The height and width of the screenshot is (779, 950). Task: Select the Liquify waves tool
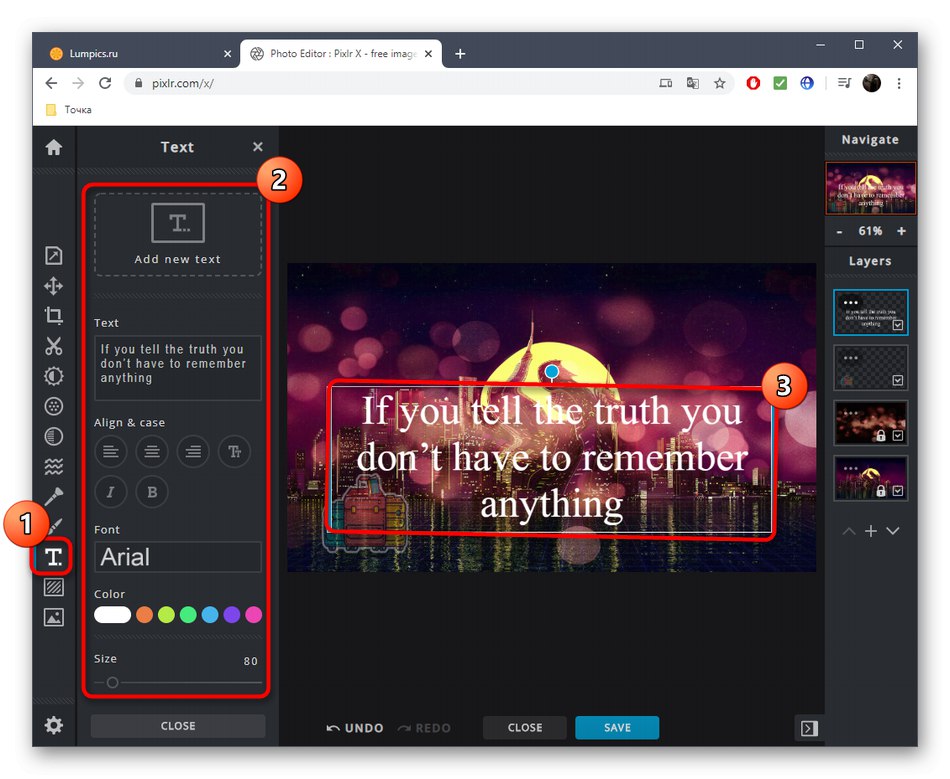(x=53, y=466)
